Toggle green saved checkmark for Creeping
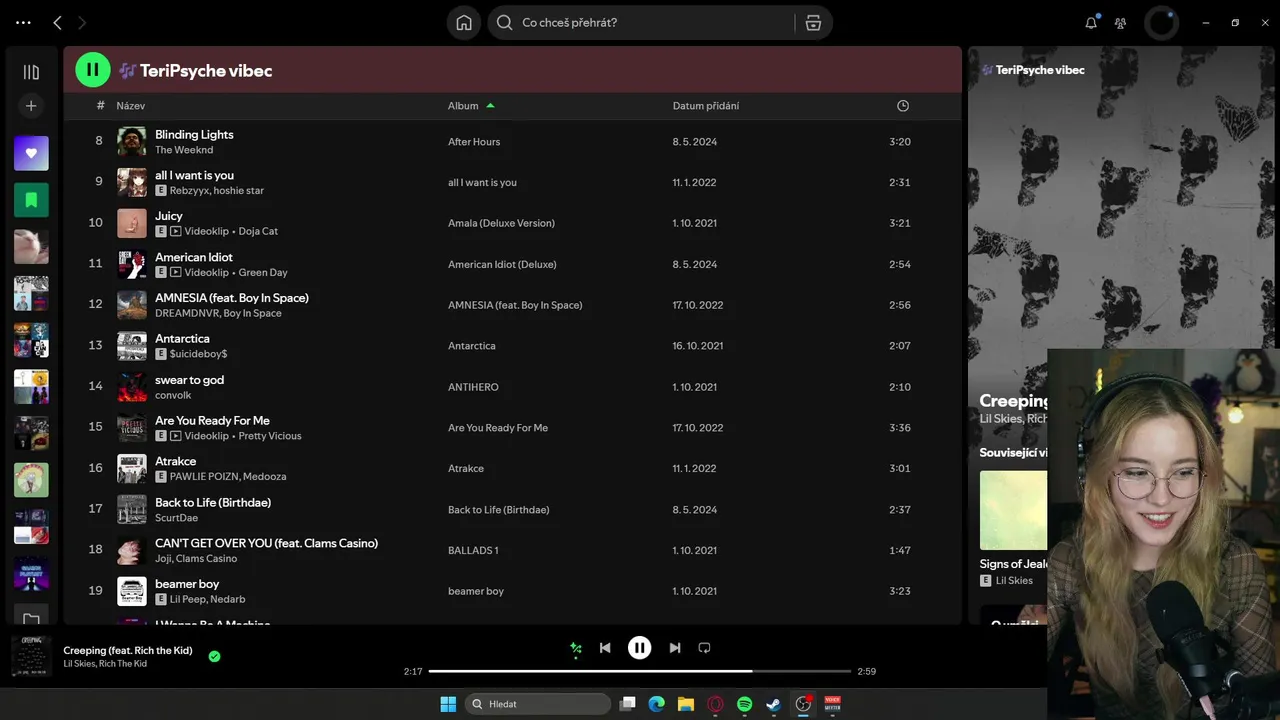 (214, 656)
